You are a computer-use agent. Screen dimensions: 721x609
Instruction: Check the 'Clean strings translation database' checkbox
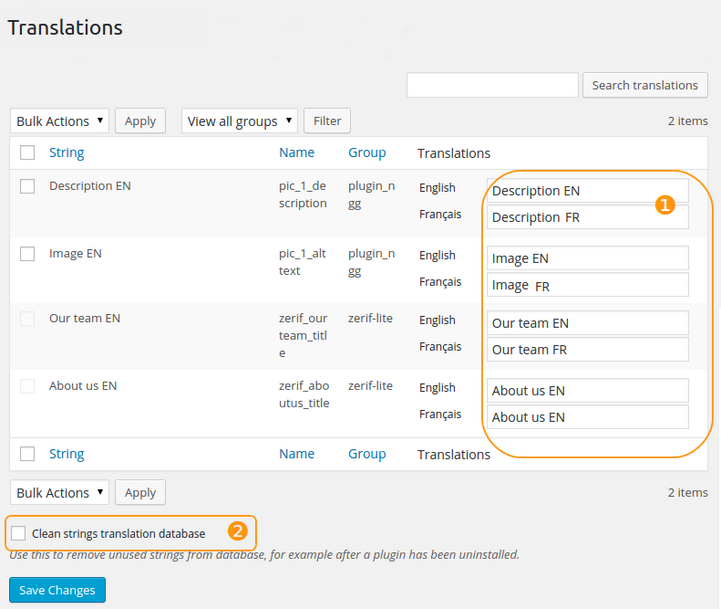point(19,533)
